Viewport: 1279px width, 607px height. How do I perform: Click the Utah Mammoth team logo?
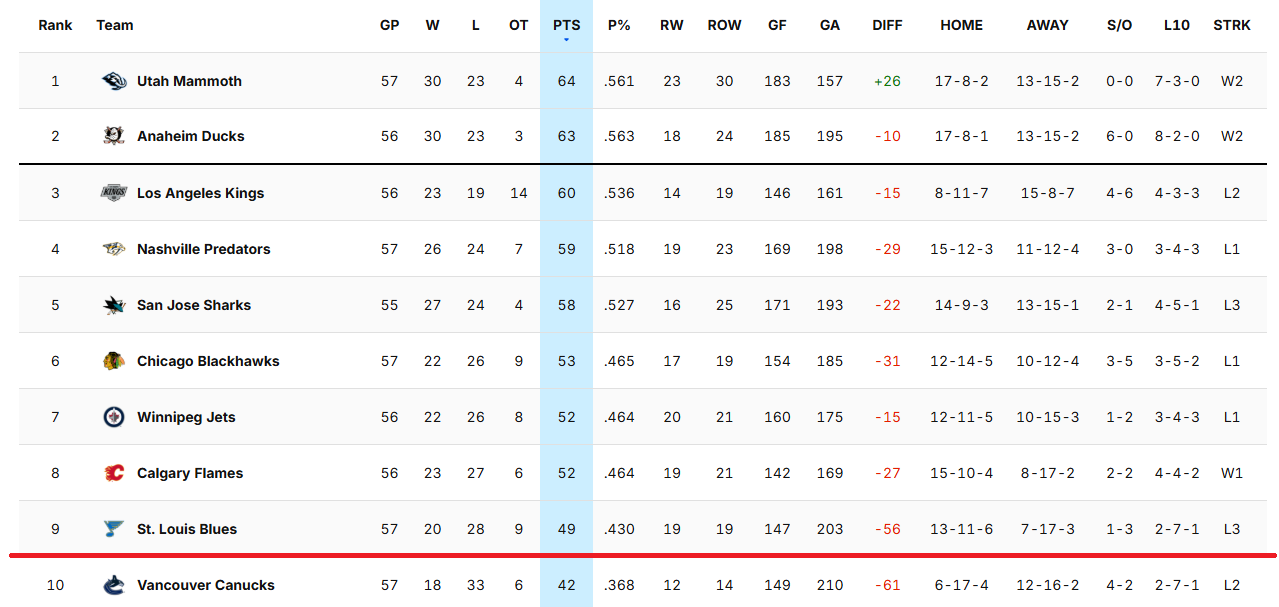pyautogui.click(x=114, y=81)
